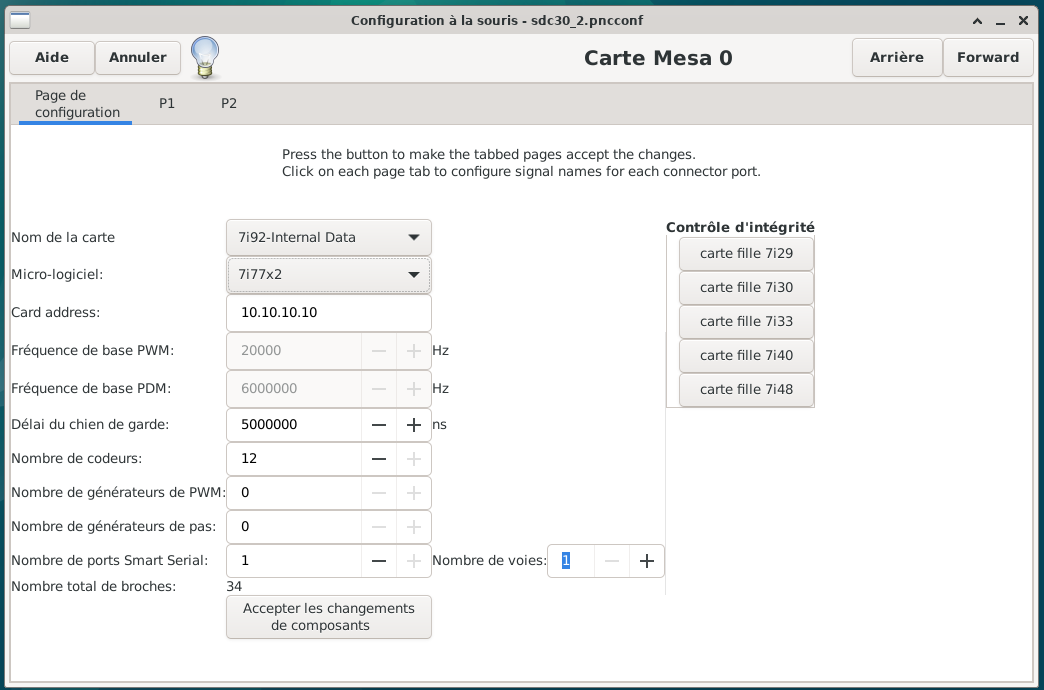
Task: Click the Carte Mesa 0 title
Action: [658, 58]
